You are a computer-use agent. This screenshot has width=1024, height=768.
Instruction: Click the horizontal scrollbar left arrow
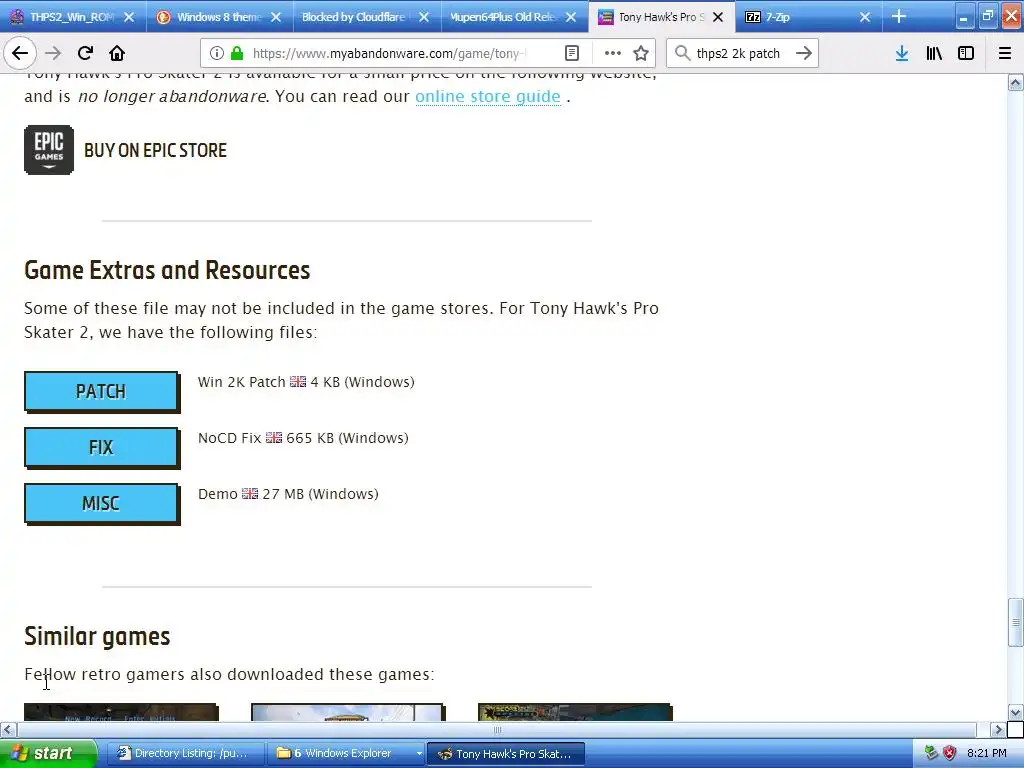[8, 729]
